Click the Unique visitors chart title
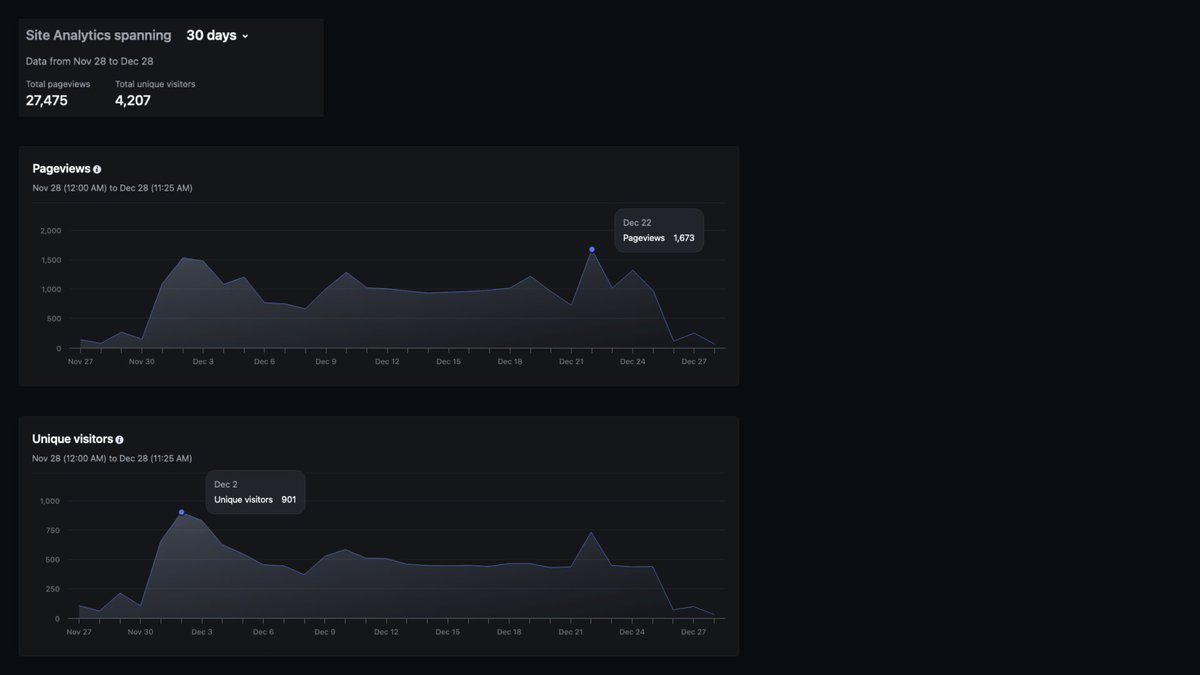The height and width of the screenshot is (675, 1200). [x=72, y=439]
